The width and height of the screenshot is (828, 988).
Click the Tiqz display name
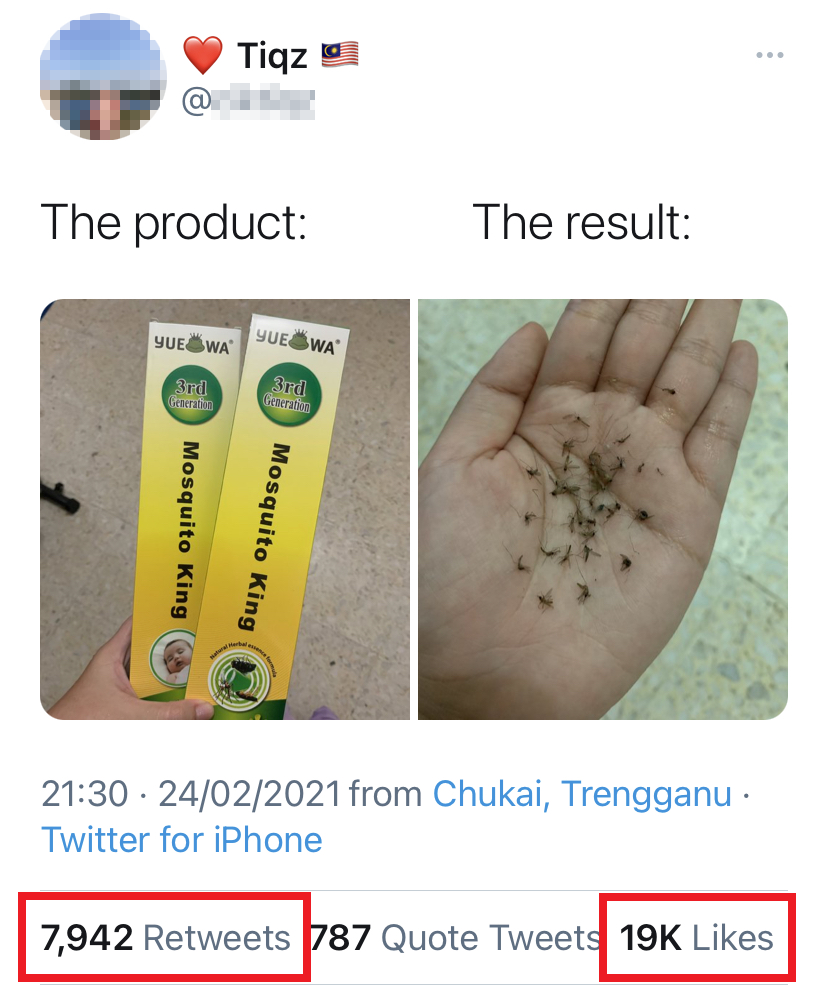[272, 55]
